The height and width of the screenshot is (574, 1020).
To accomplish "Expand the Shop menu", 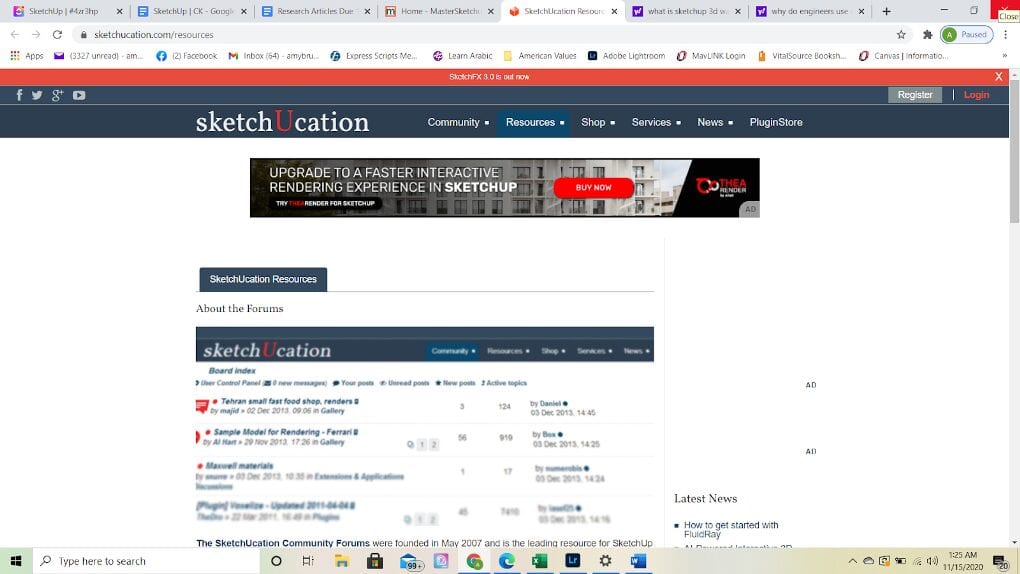I will (x=598, y=122).
